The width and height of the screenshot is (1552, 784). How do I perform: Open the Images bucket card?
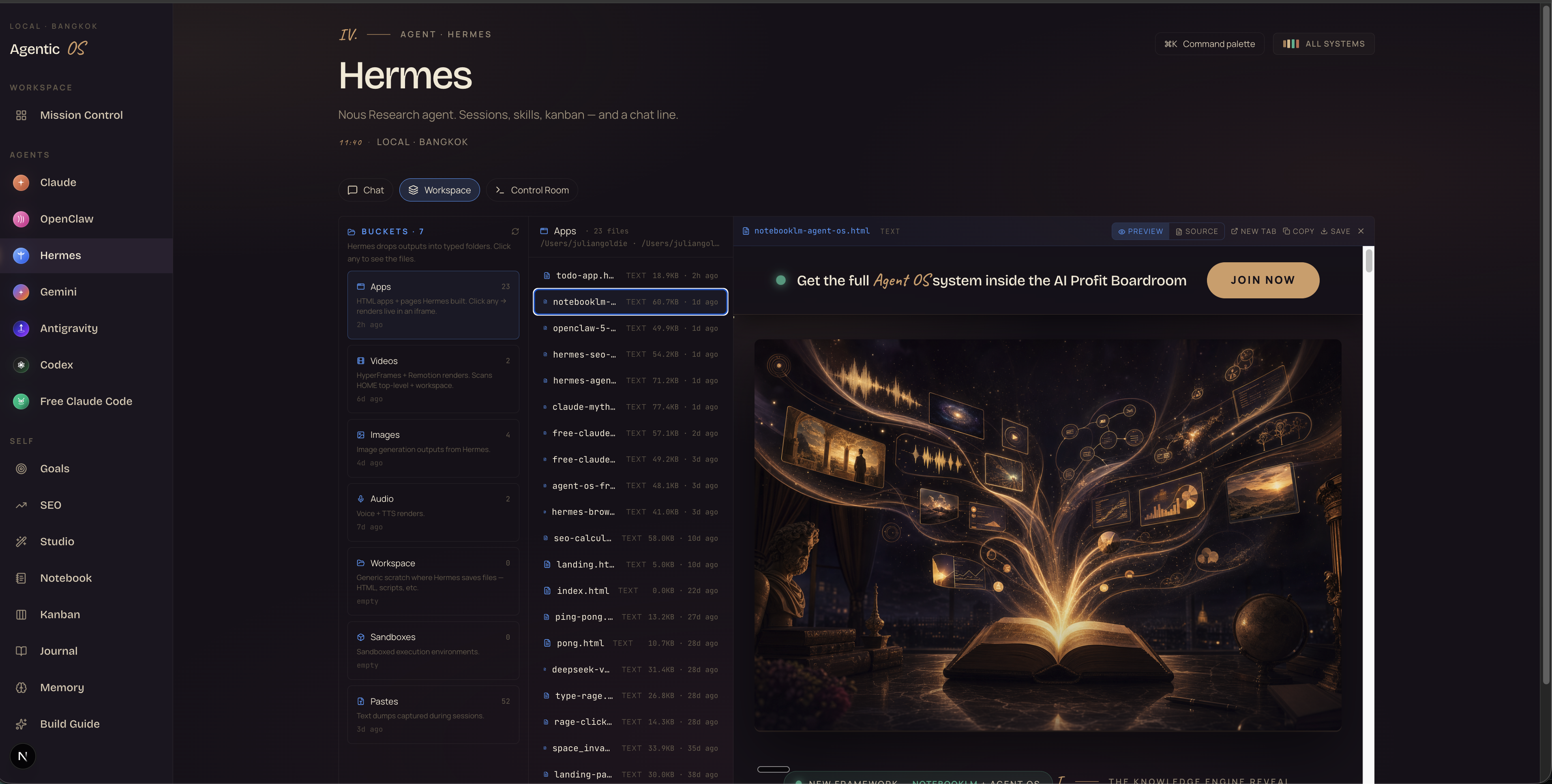tap(433, 448)
